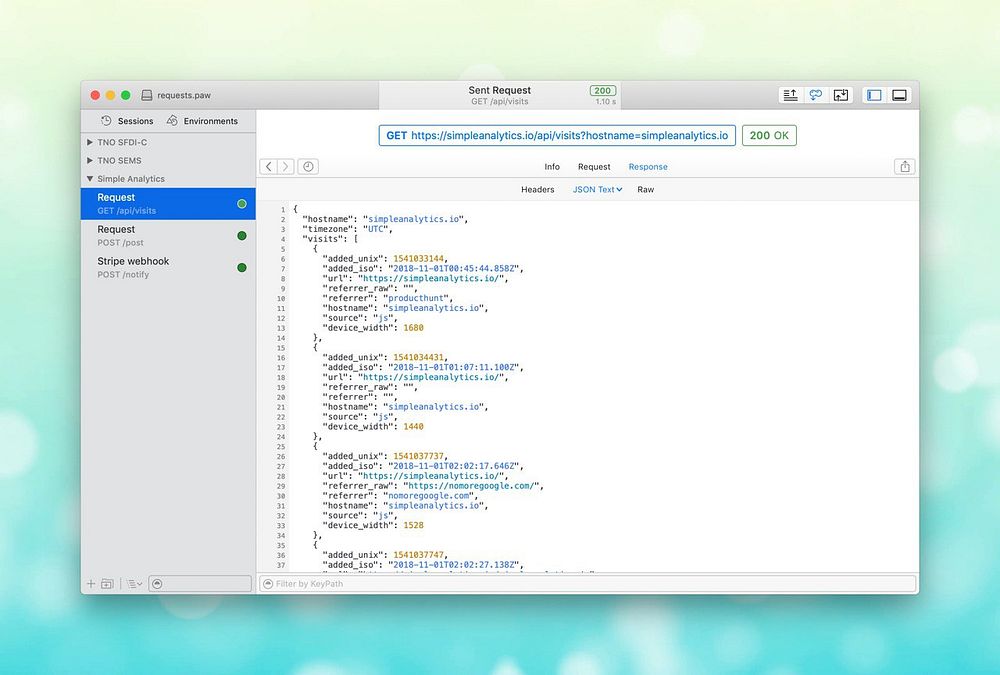This screenshot has width=1000, height=675.
Task: Open Environments in the sidebar header
Action: [202, 121]
